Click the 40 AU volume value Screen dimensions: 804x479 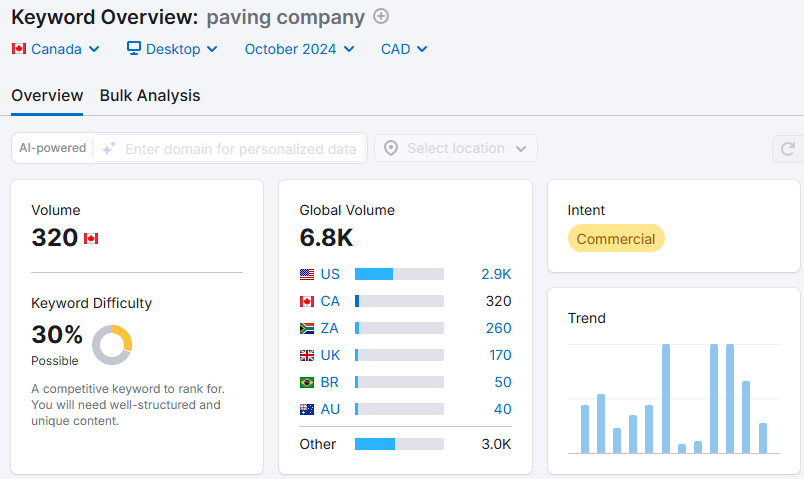pos(502,409)
